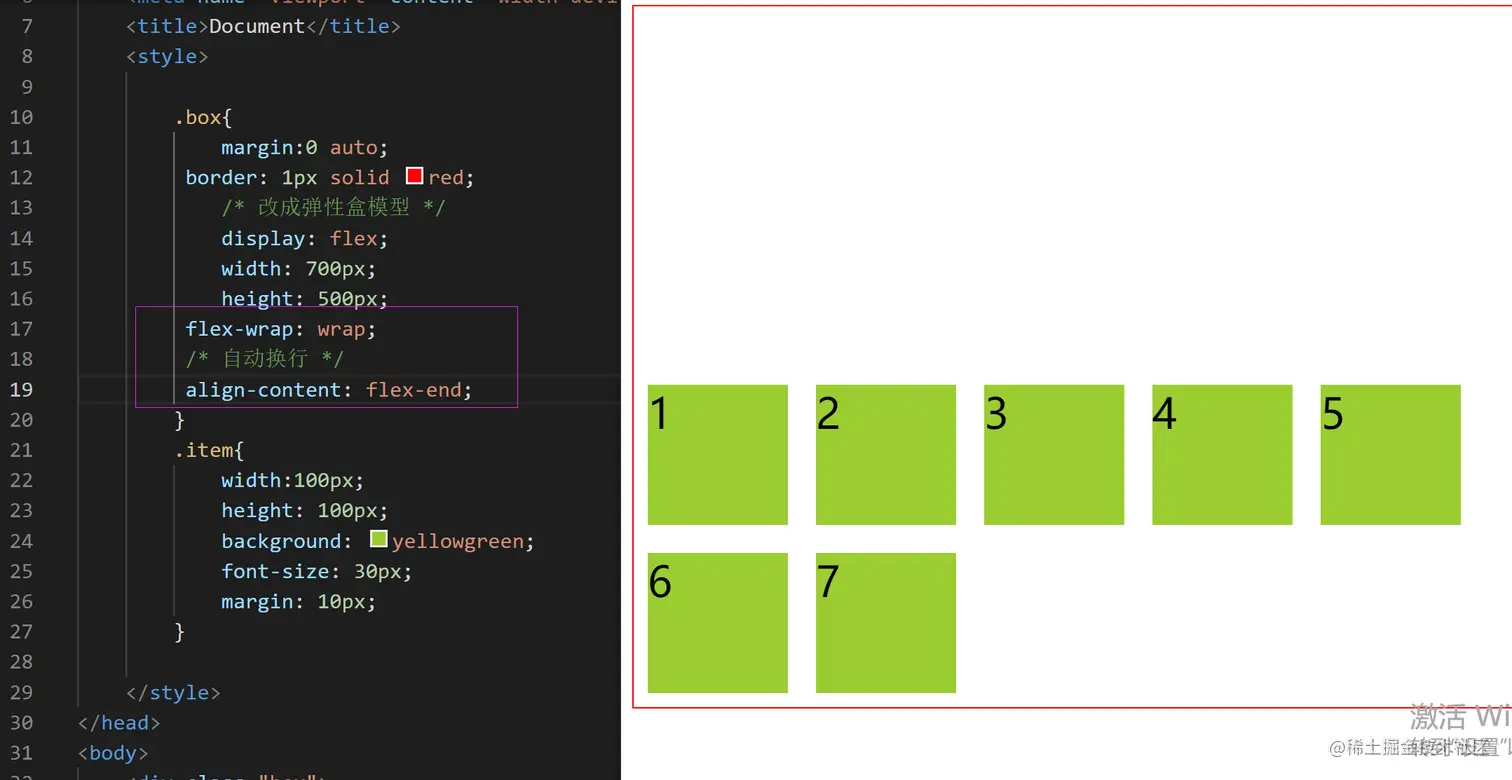
Task: Click the yellowgreen color swatch in background rule
Action: coord(379,539)
